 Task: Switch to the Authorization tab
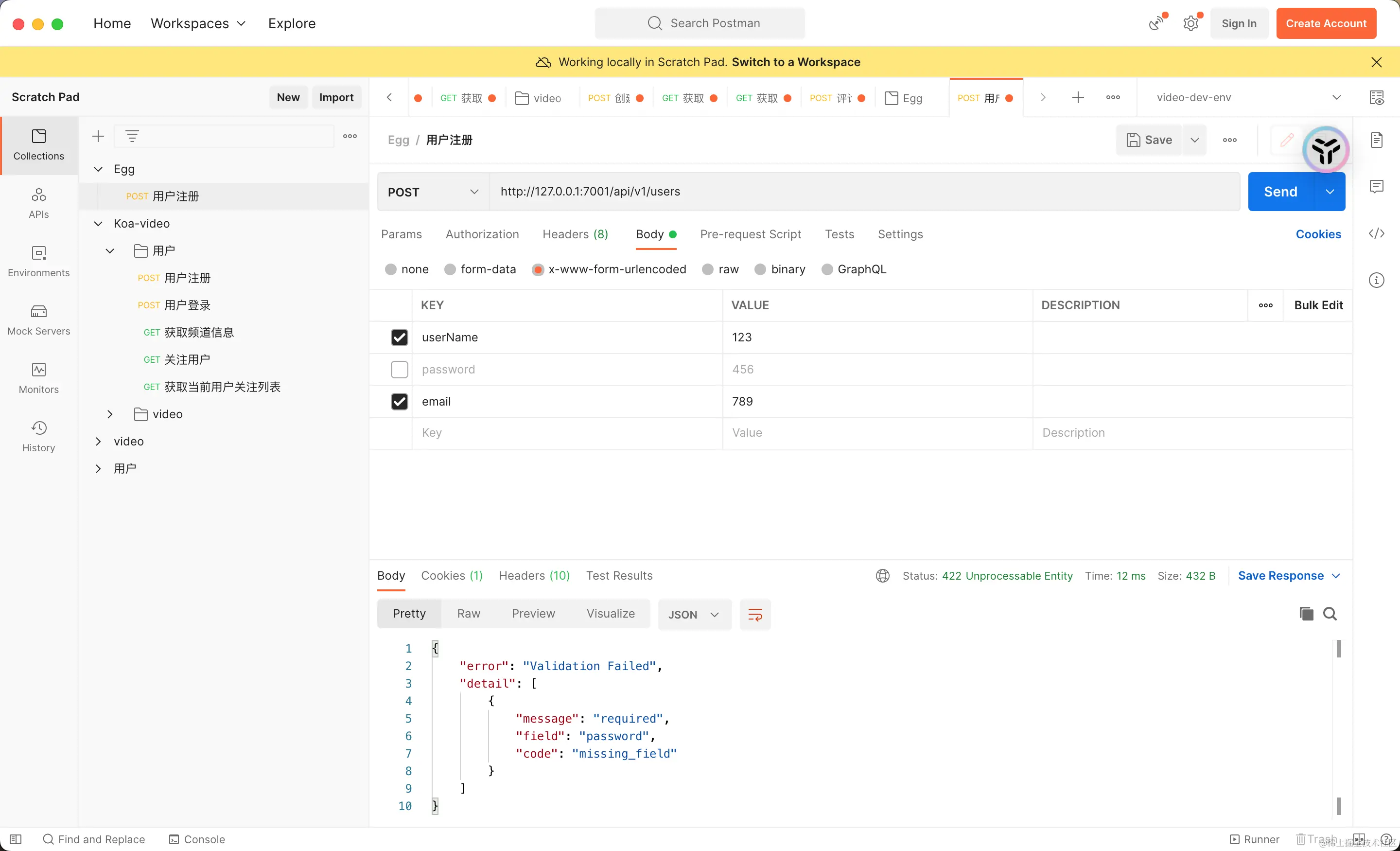[482, 234]
